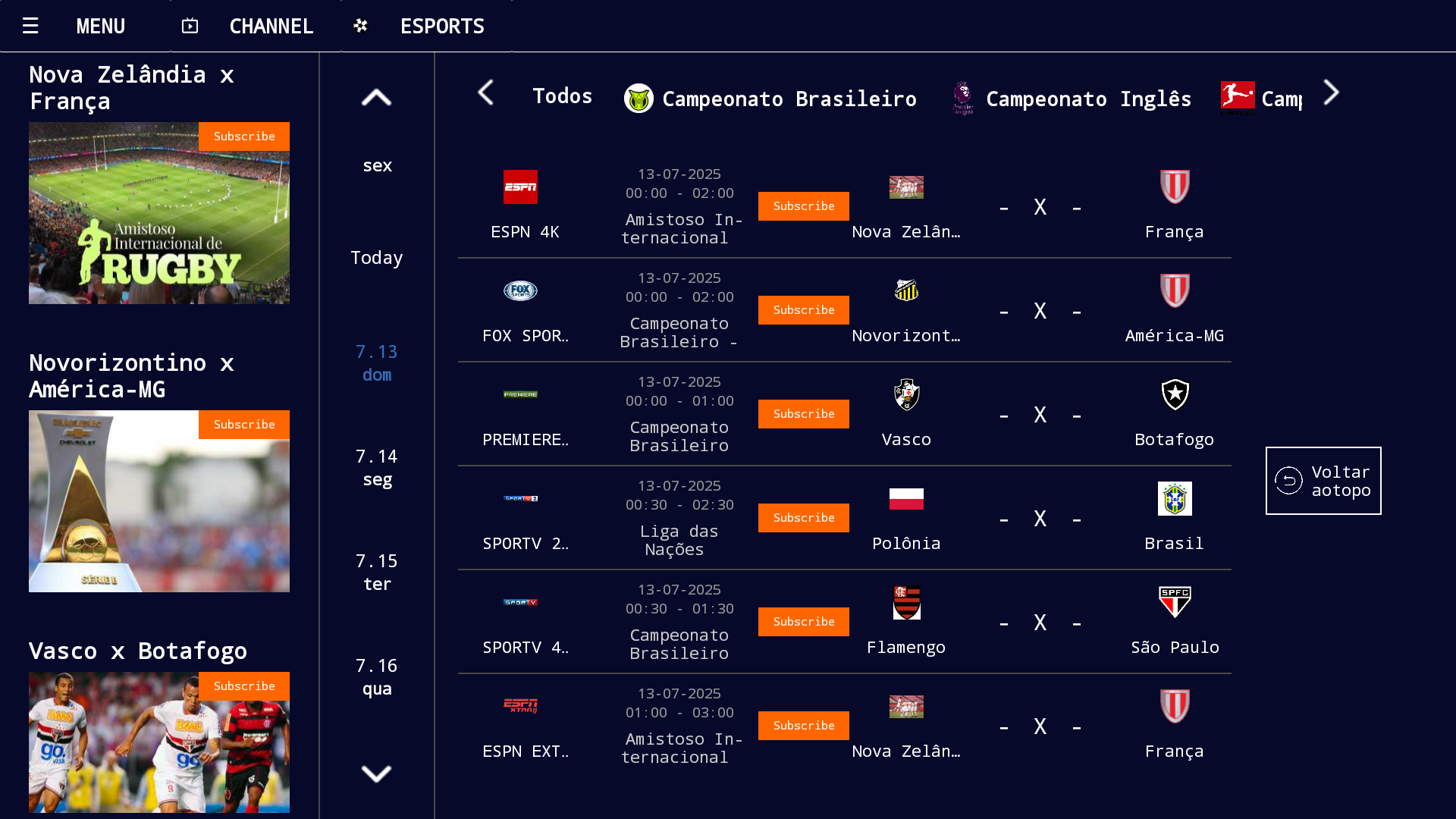Click the Botafogo team crest
The image size is (1456, 819).
[1175, 394]
